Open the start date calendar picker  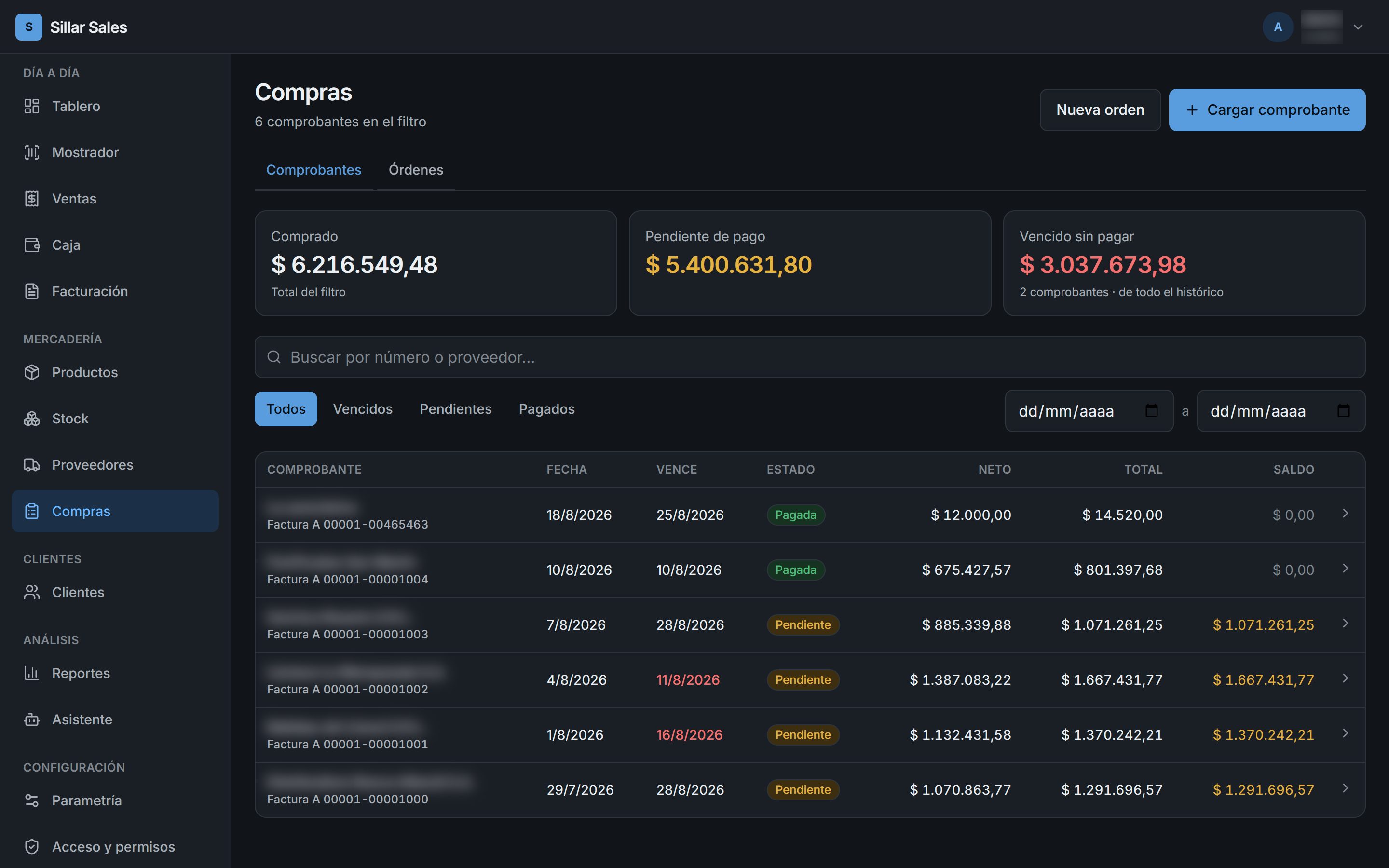coord(1151,410)
